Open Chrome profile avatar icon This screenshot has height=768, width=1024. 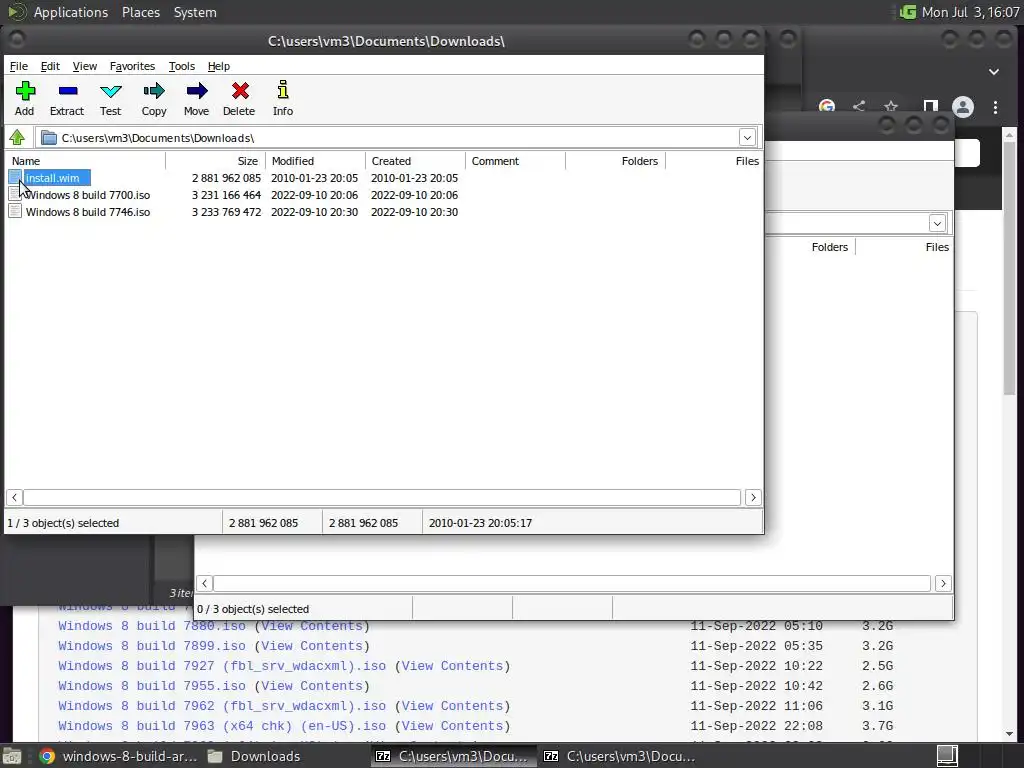click(x=963, y=107)
